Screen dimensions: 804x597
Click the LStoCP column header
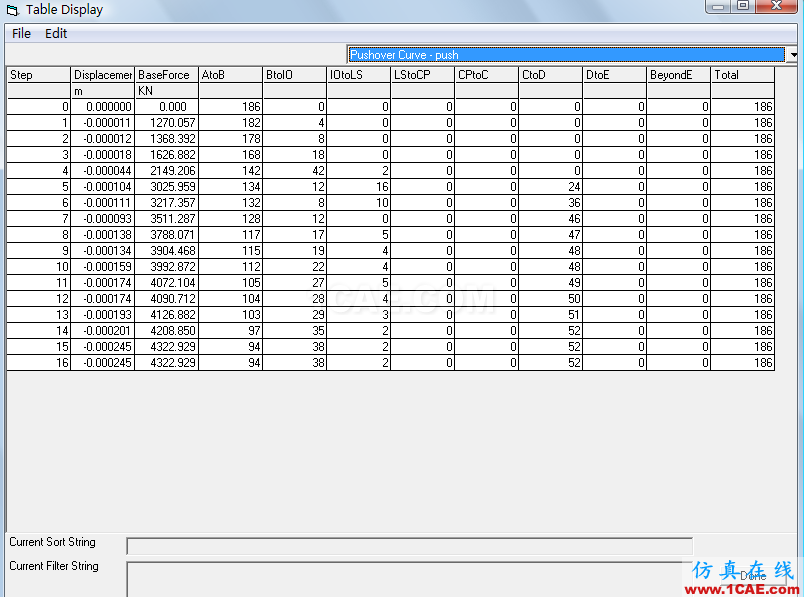pos(423,75)
